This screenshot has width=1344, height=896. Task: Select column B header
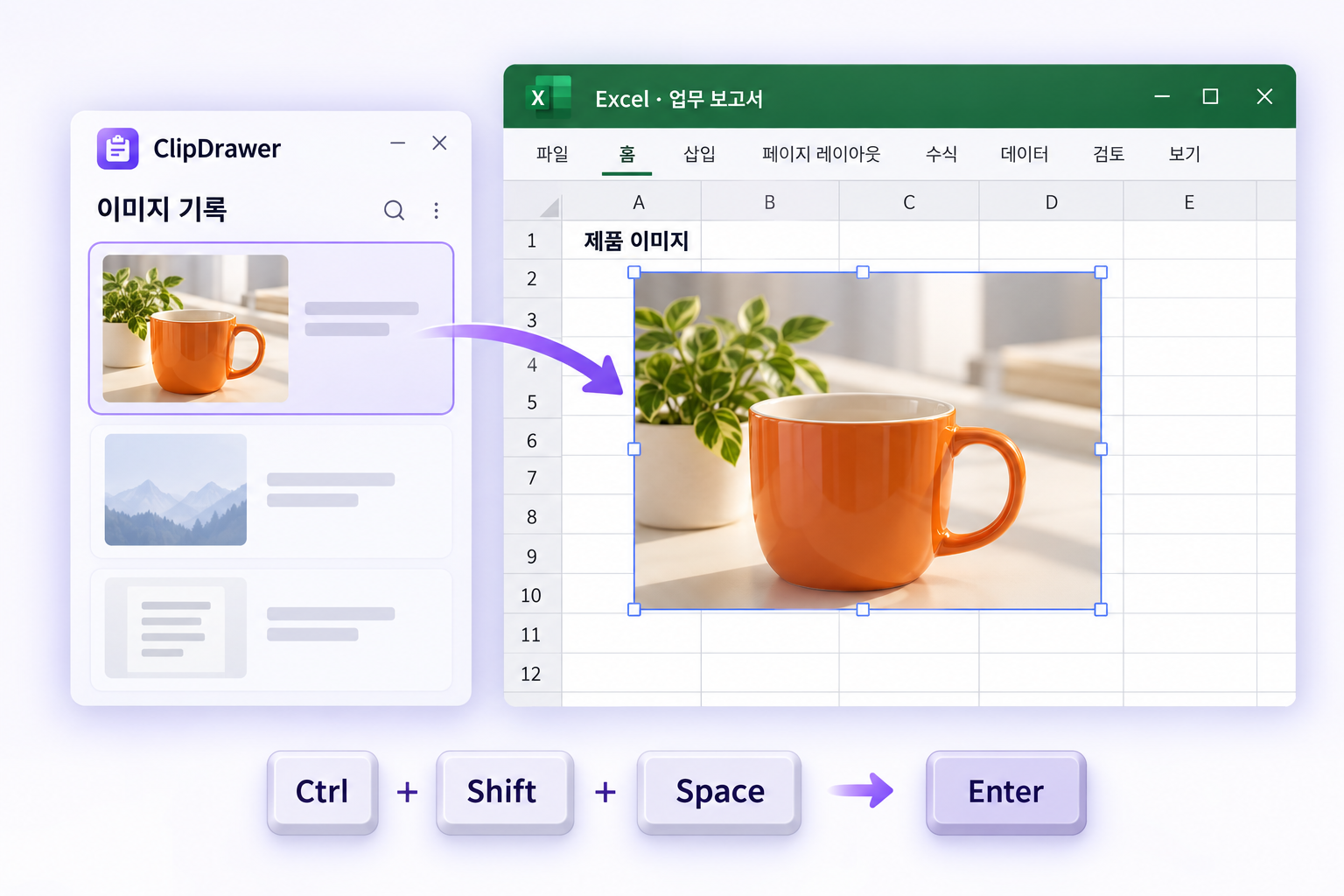click(x=770, y=202)
